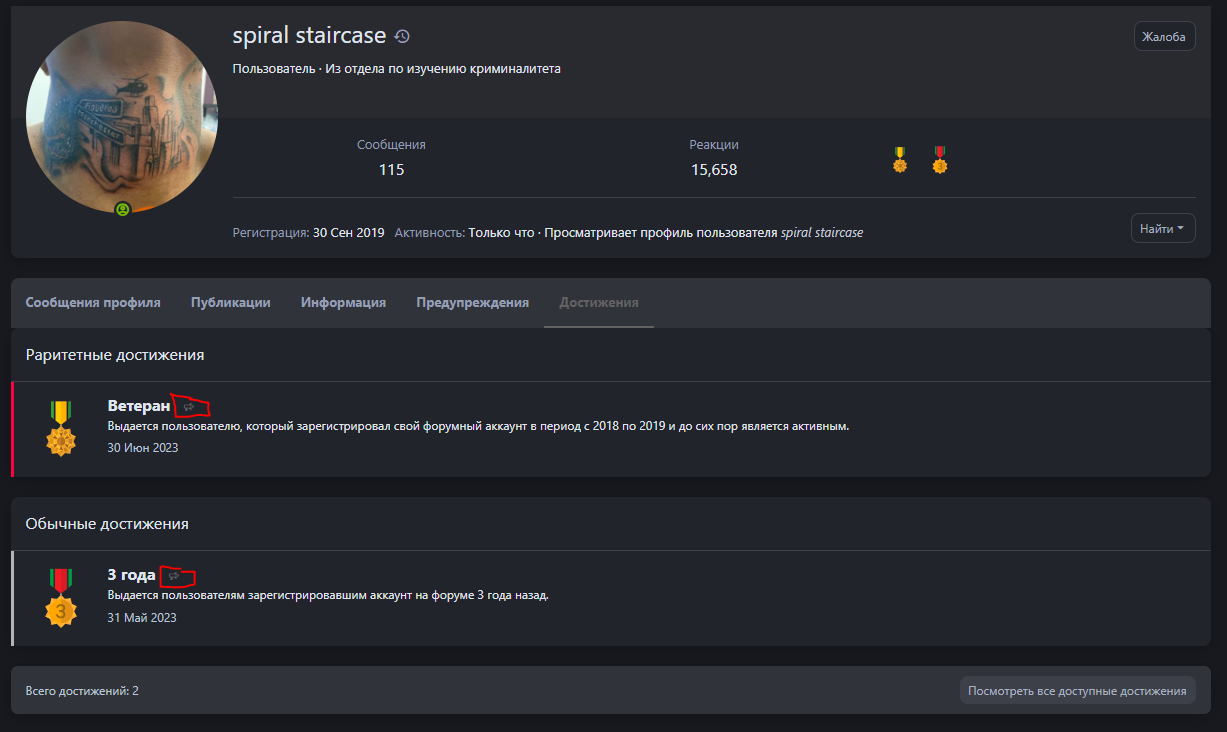
Task: Click the spiral staircase link in activity line
Action: coord(821,233)
